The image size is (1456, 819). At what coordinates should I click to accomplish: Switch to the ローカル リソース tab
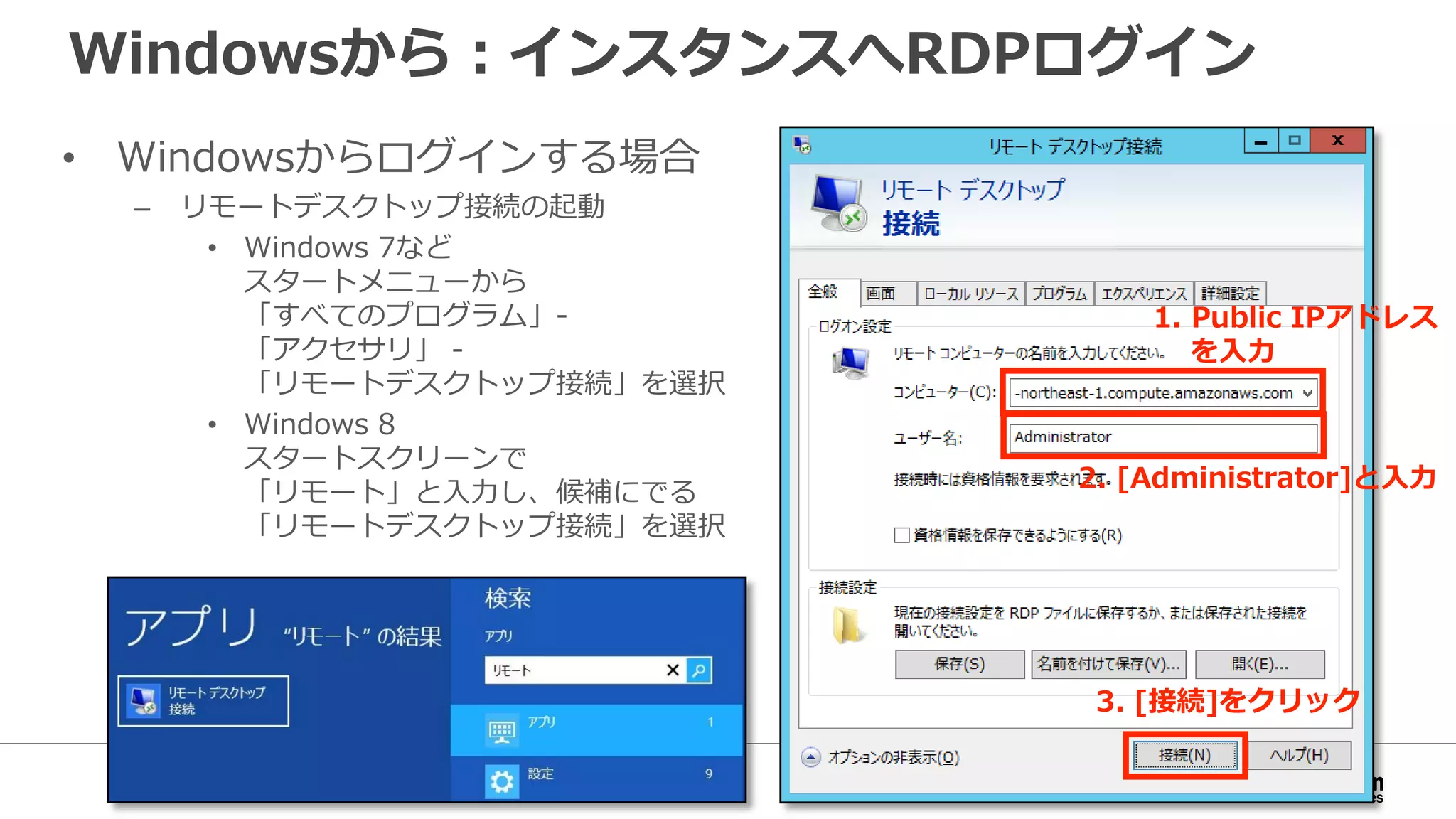point(971,294)
